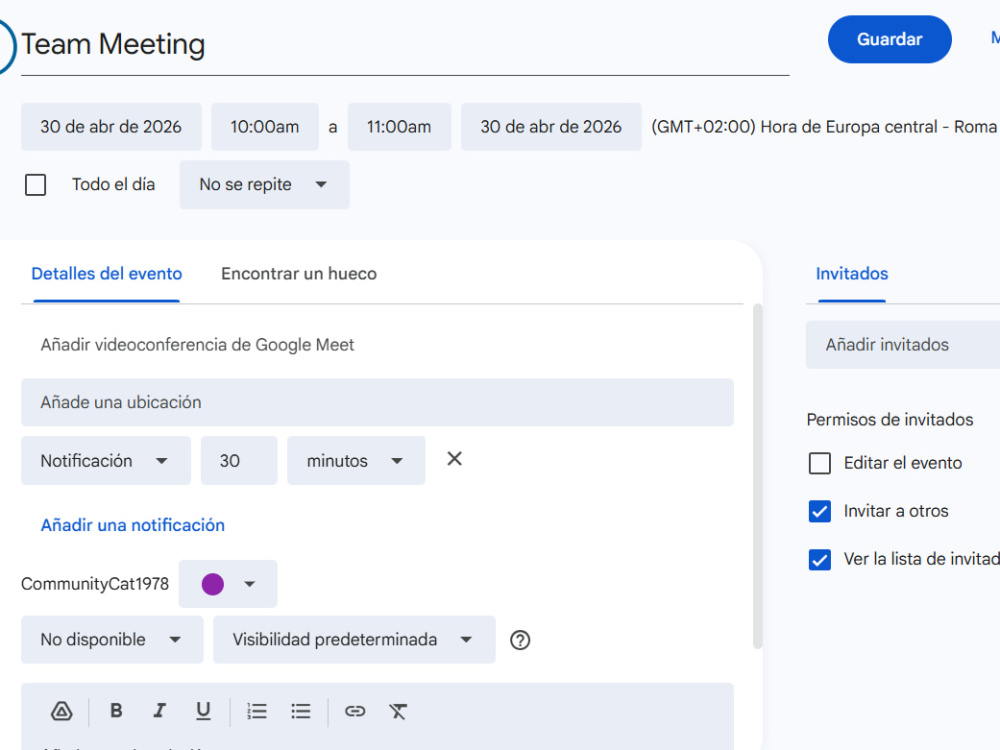Switch to Encontrar un hueco tab
The image size is (1000, 750).
tap(299, 274)
